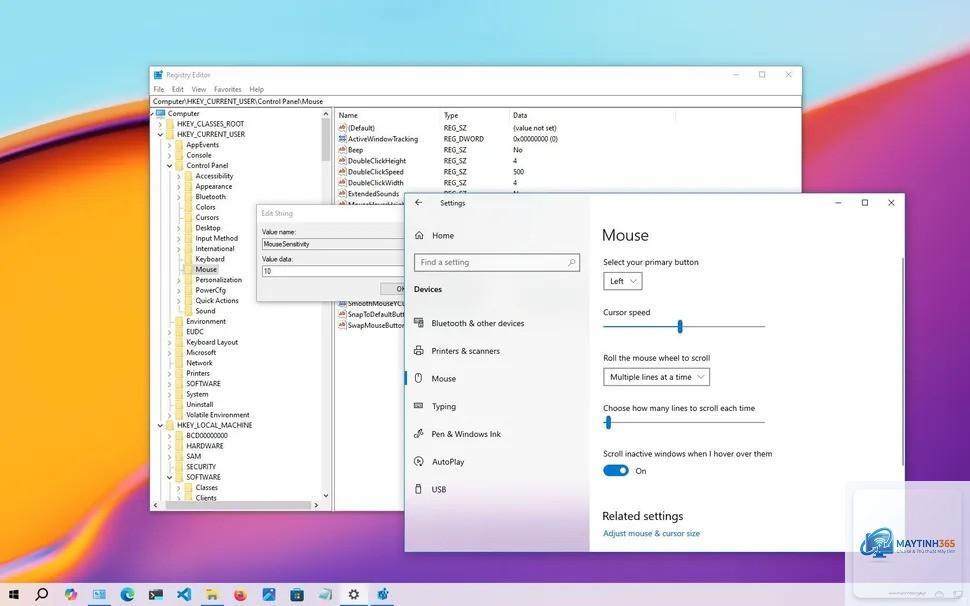Select the Mouse key in registry tree
The width and height of the screenshot is (970, 606).
tap(206, 269)
